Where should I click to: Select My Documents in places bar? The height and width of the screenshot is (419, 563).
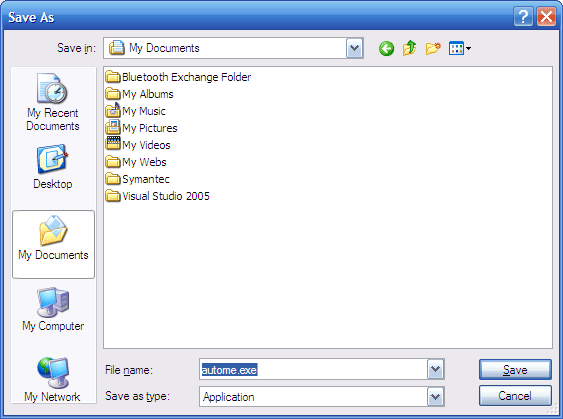pyautogui.click(x=53, y=244)
